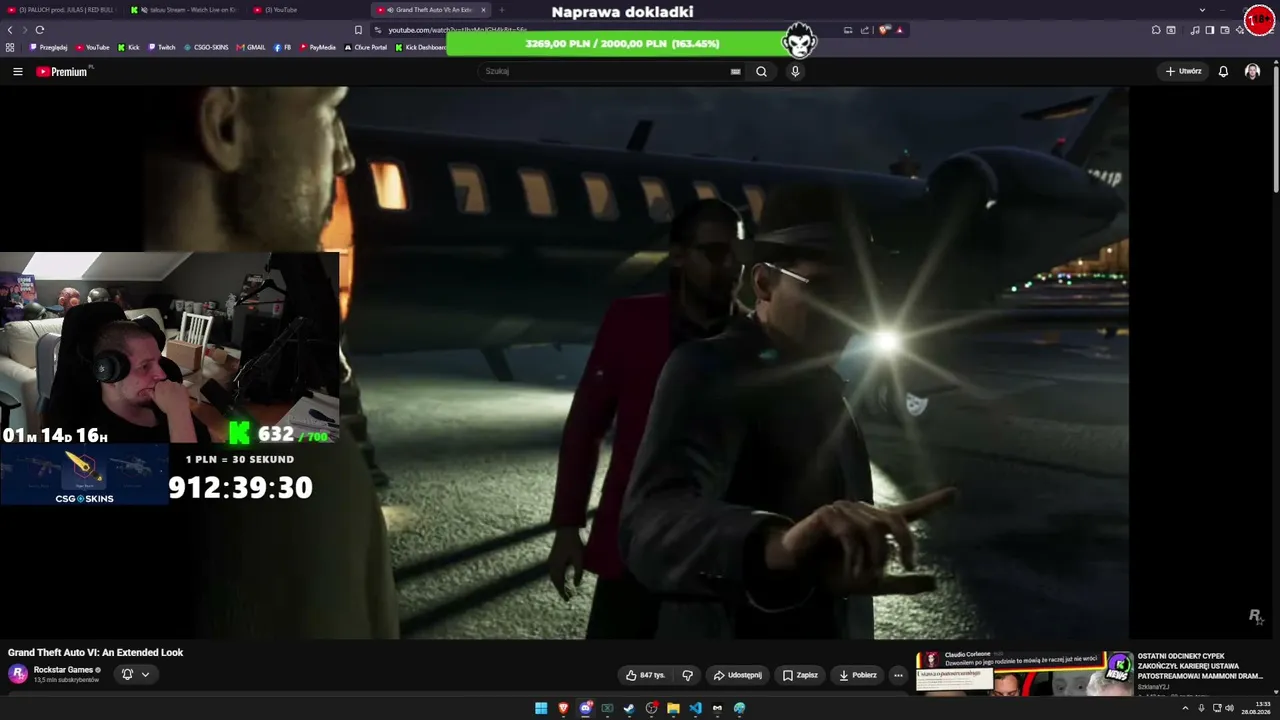Open the Rockstar Games channel name link
This screenshot has width=1280, height=720.
(x=63, y=670)
